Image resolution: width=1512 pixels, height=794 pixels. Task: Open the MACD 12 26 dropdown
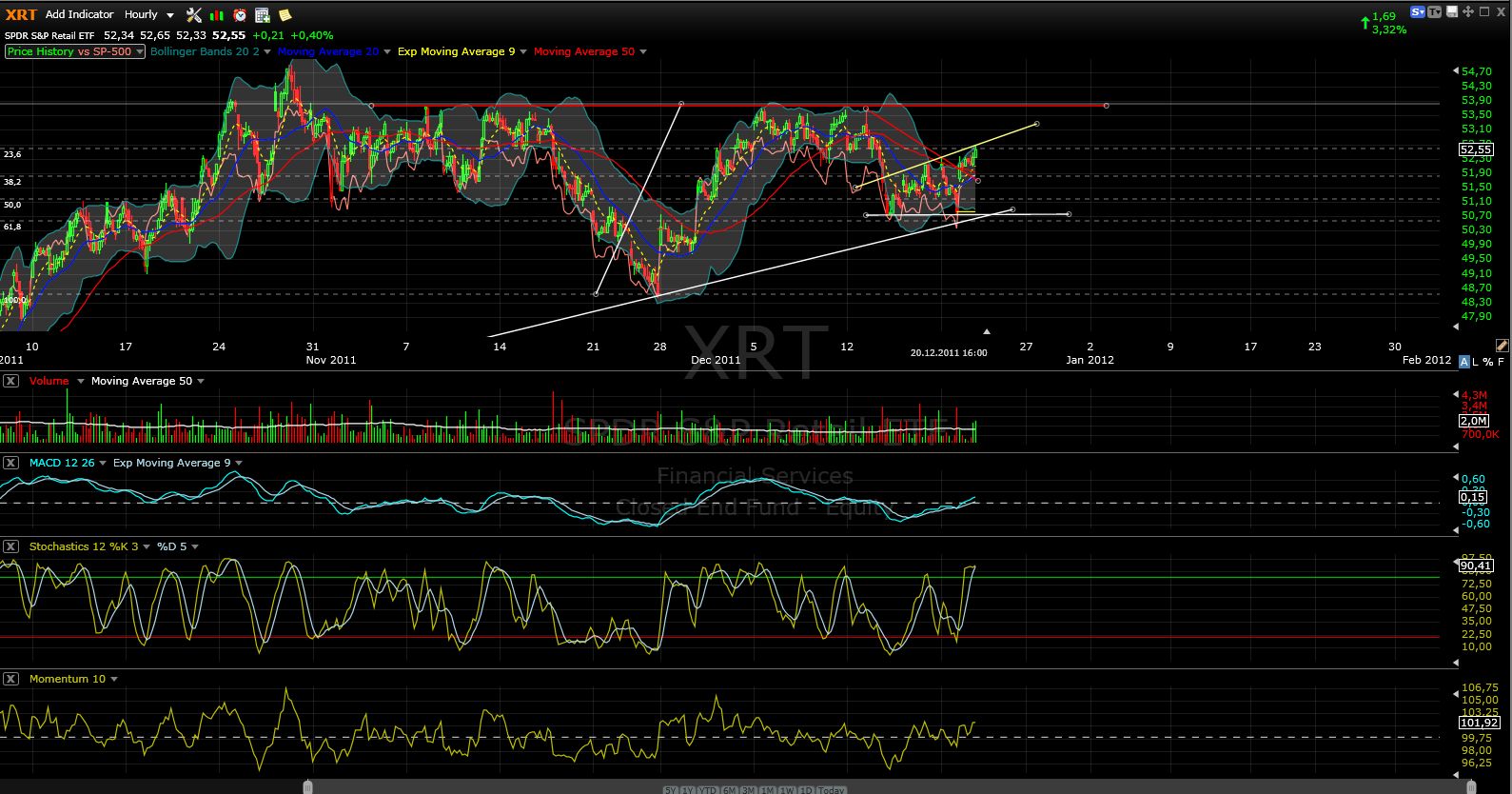tap(102, 463)
